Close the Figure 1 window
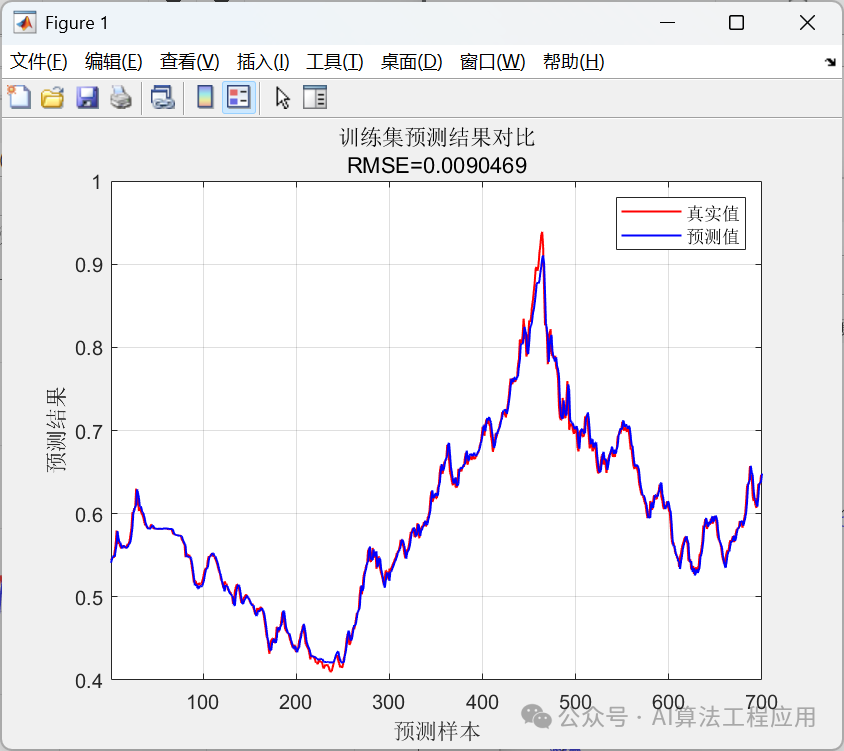The width and height of the screenshot is (844, 751). pos(807,23)
